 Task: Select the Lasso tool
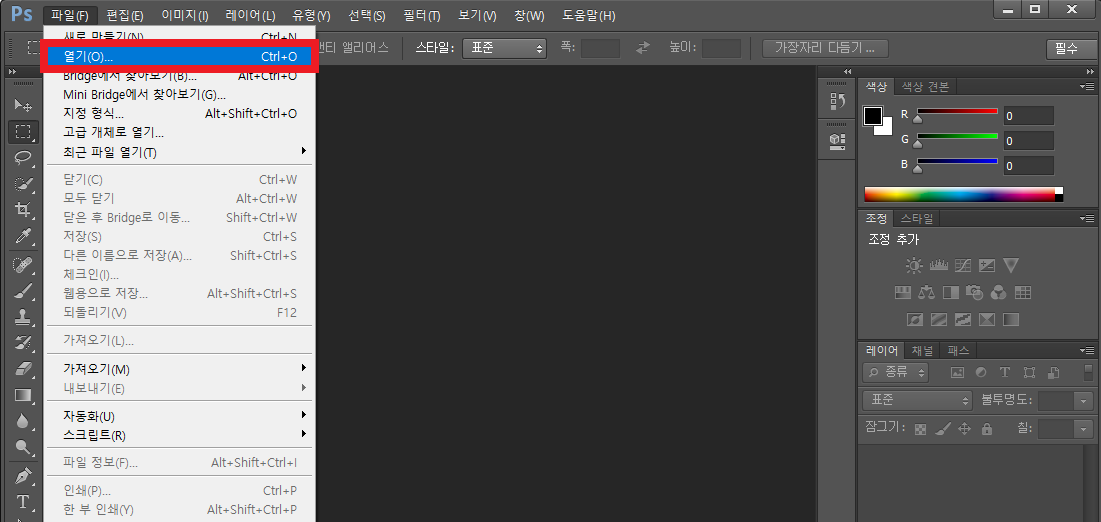23,157
